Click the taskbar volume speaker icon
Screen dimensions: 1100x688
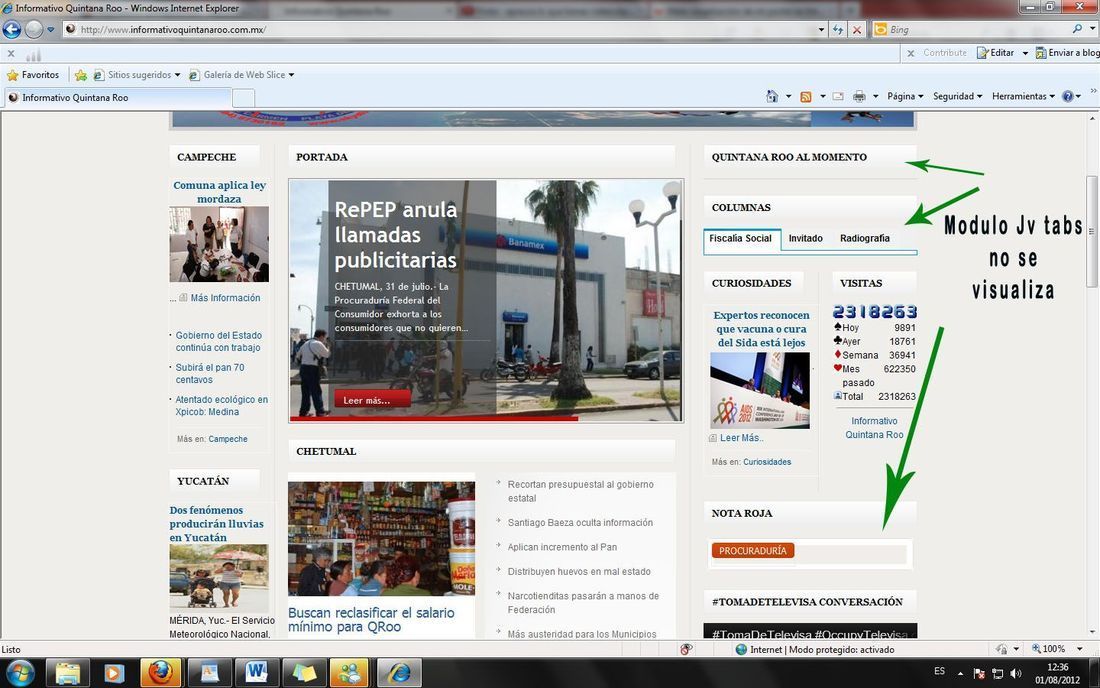(1016, 673)
